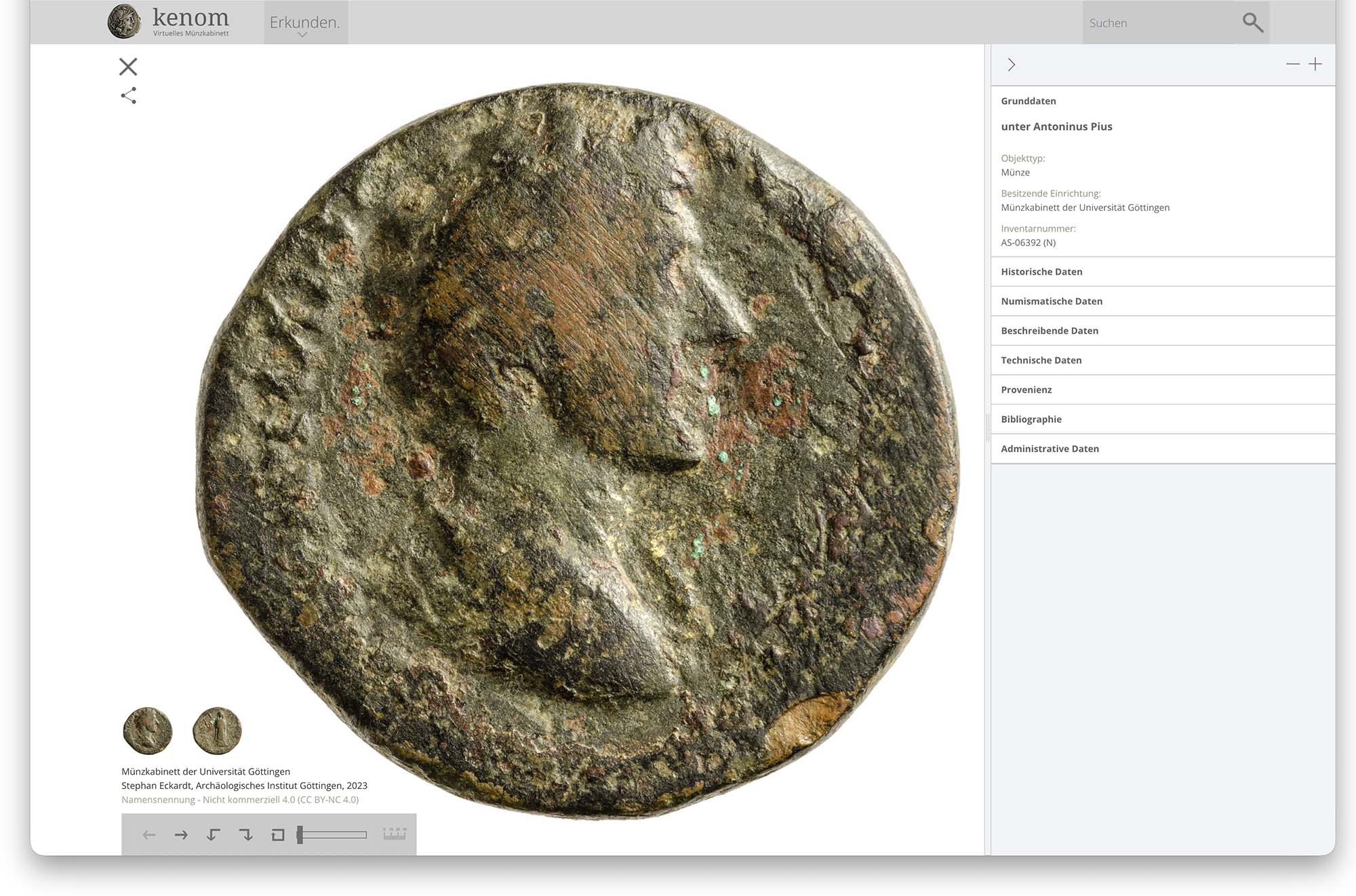Expand Numismatische Daten section
The width and height of the screenshot is (1356, 896).
tap(1052, 301)
